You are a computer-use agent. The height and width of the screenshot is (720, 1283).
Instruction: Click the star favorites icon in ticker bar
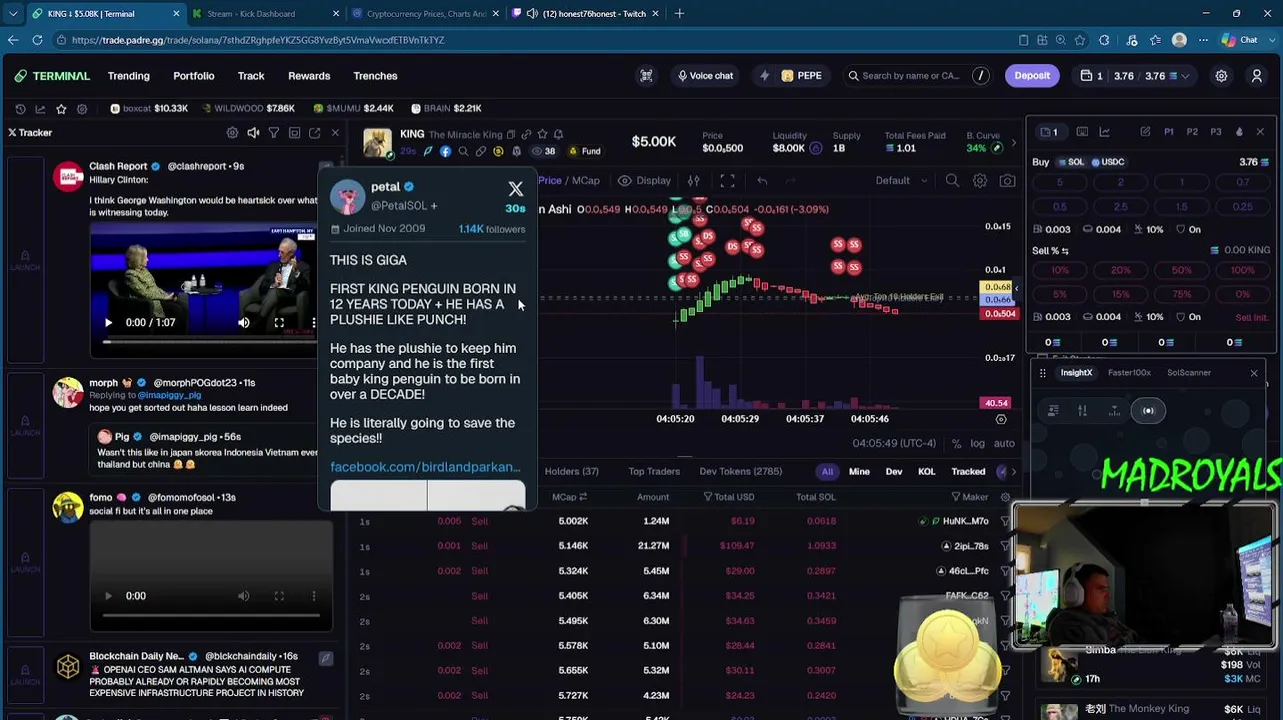pyautogui.click(x=61, y=108)
